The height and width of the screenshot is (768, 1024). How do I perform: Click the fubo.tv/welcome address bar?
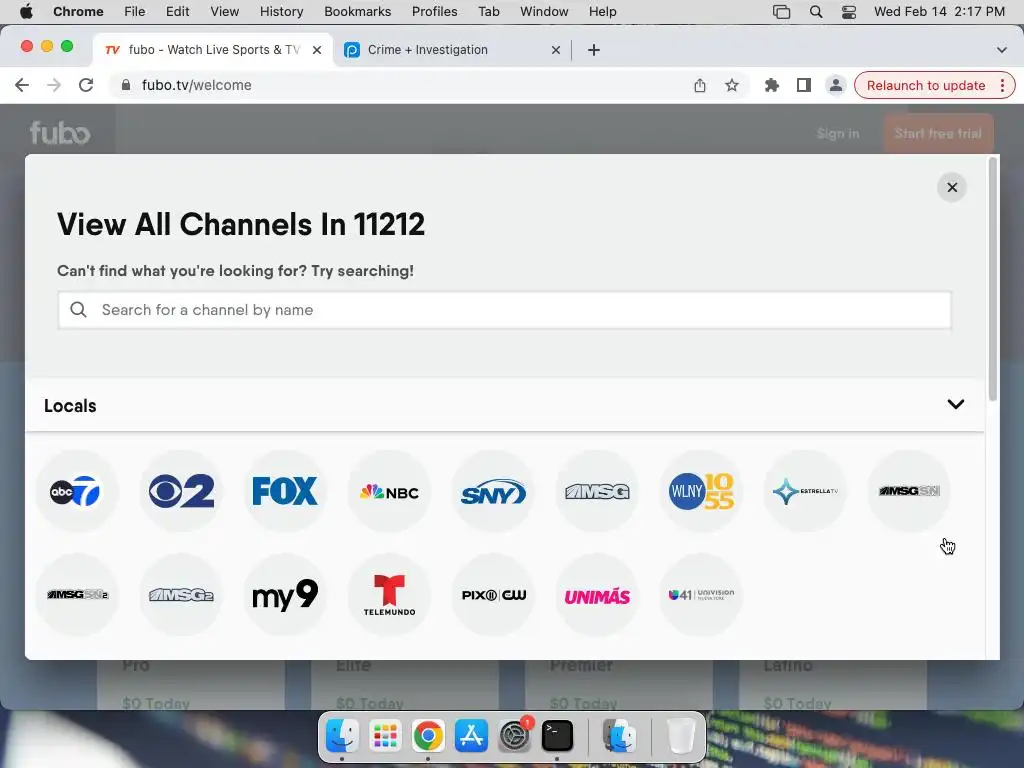point(196,85)
